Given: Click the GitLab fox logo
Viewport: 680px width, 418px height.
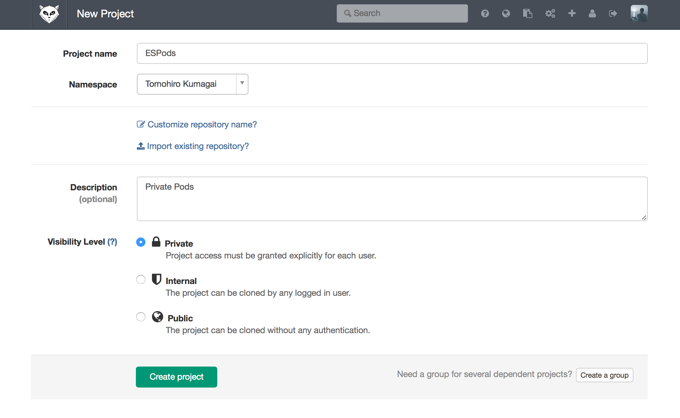Looking at the screenshot, I should pyautogui.click(x=49, y=14).
